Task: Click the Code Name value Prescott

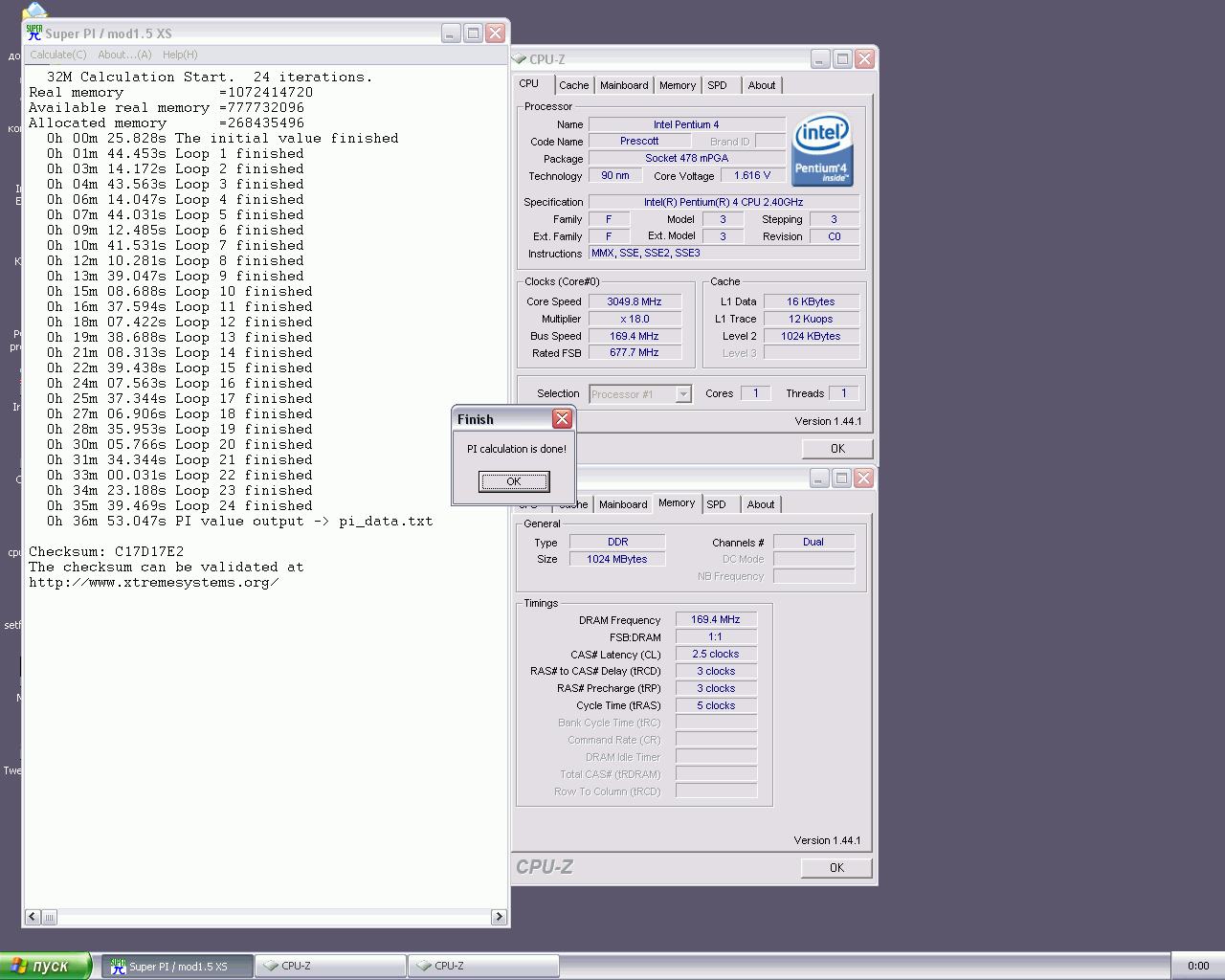Action: [639, 141]
